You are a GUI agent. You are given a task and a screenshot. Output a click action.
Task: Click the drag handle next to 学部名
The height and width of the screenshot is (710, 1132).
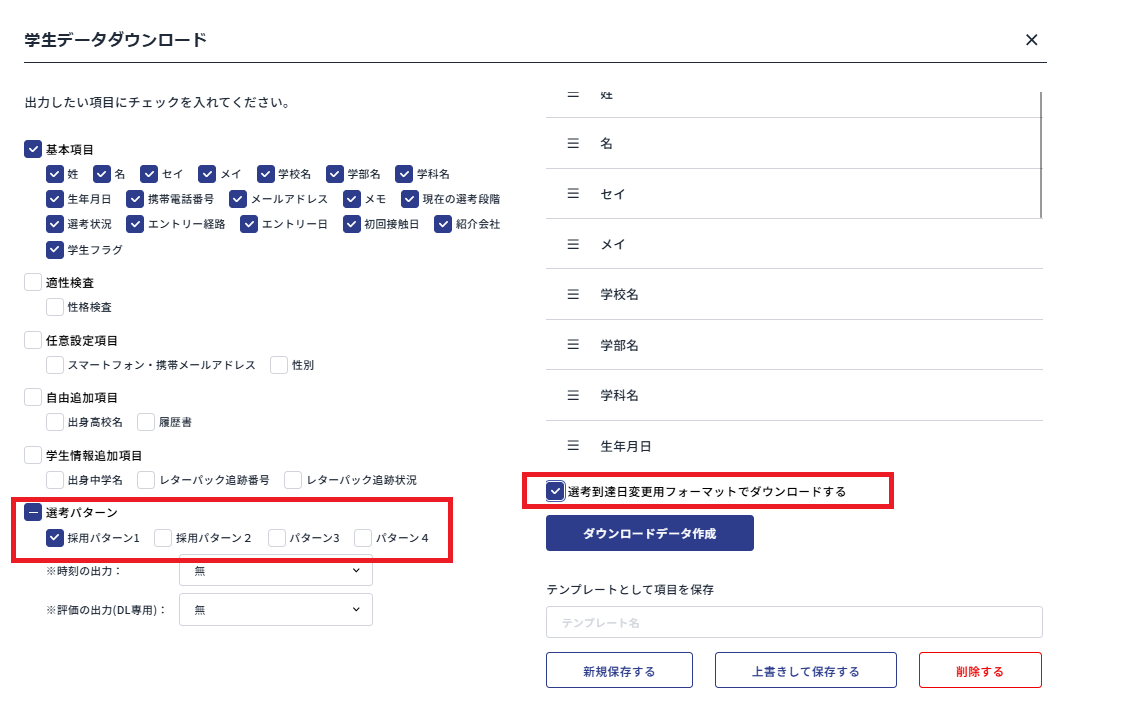click(573, 345)
